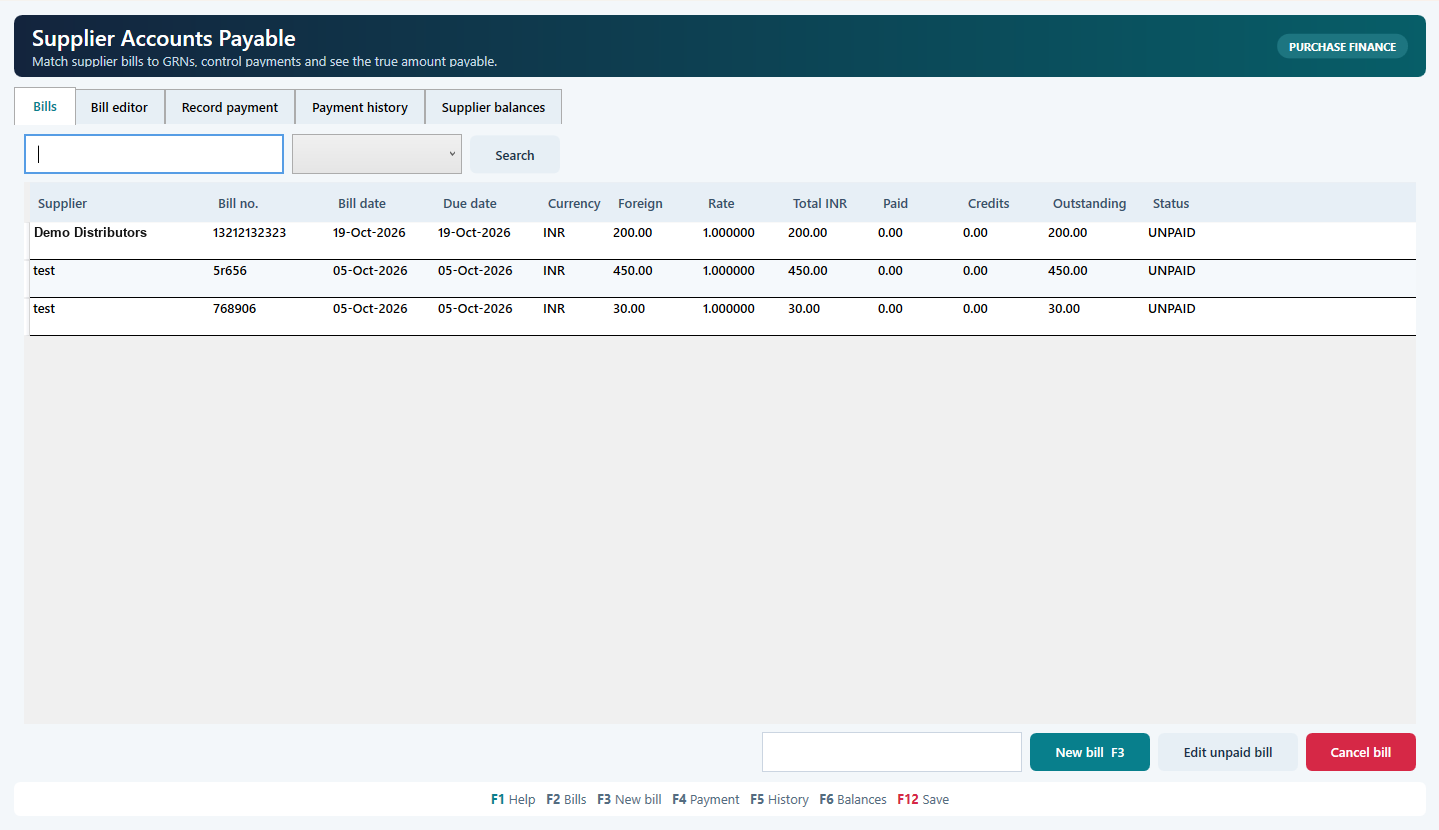This screenshot has width=1439, height=830.
Task: Click the Paid column header
Action: [895, 203]
